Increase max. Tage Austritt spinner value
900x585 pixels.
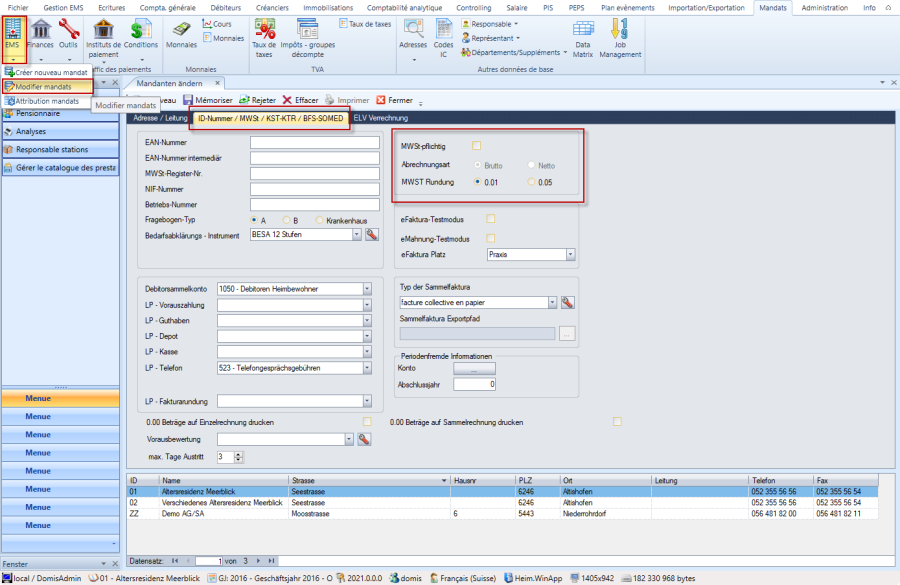[x=237, y=454]
